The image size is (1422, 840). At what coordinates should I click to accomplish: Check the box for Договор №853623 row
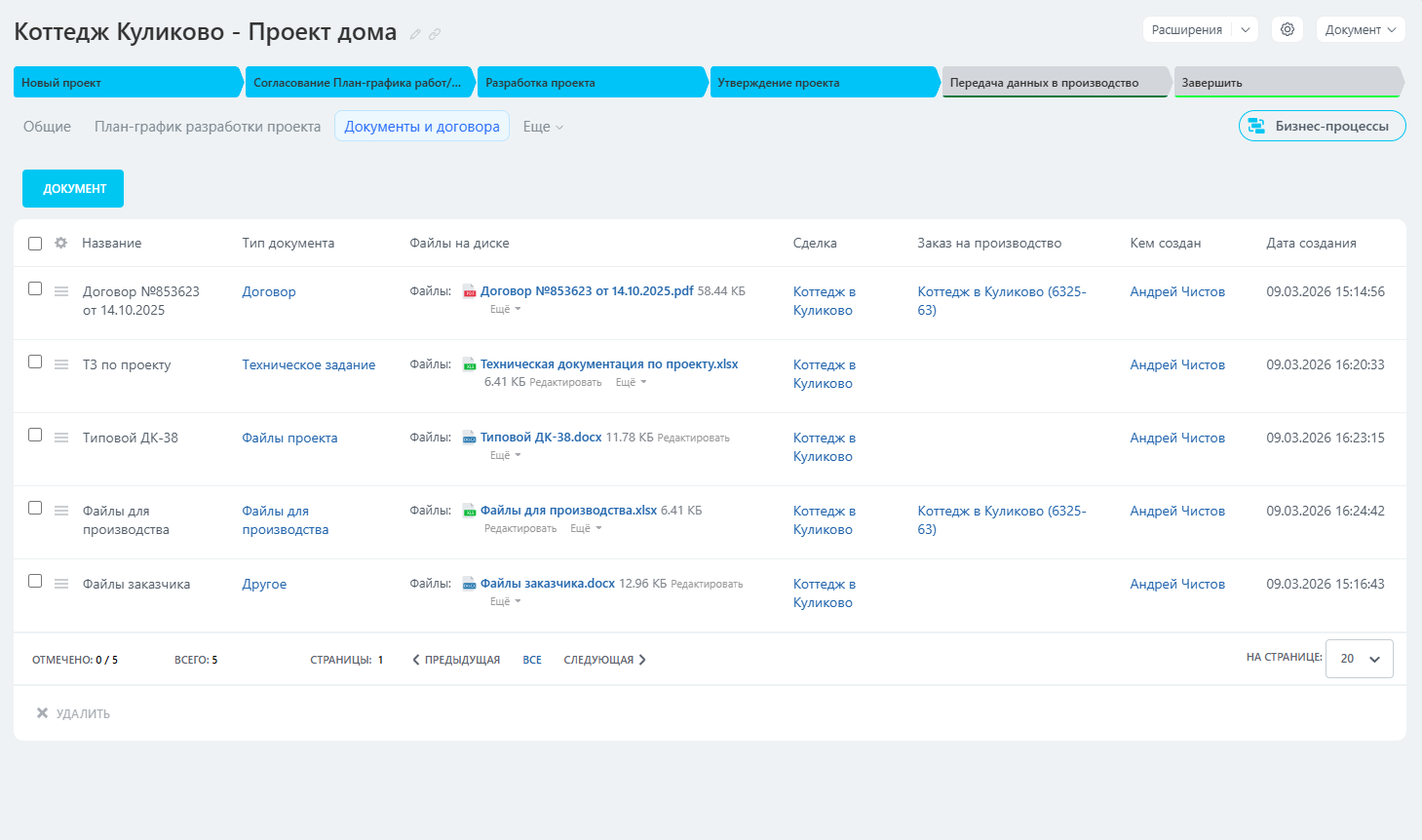35,288
